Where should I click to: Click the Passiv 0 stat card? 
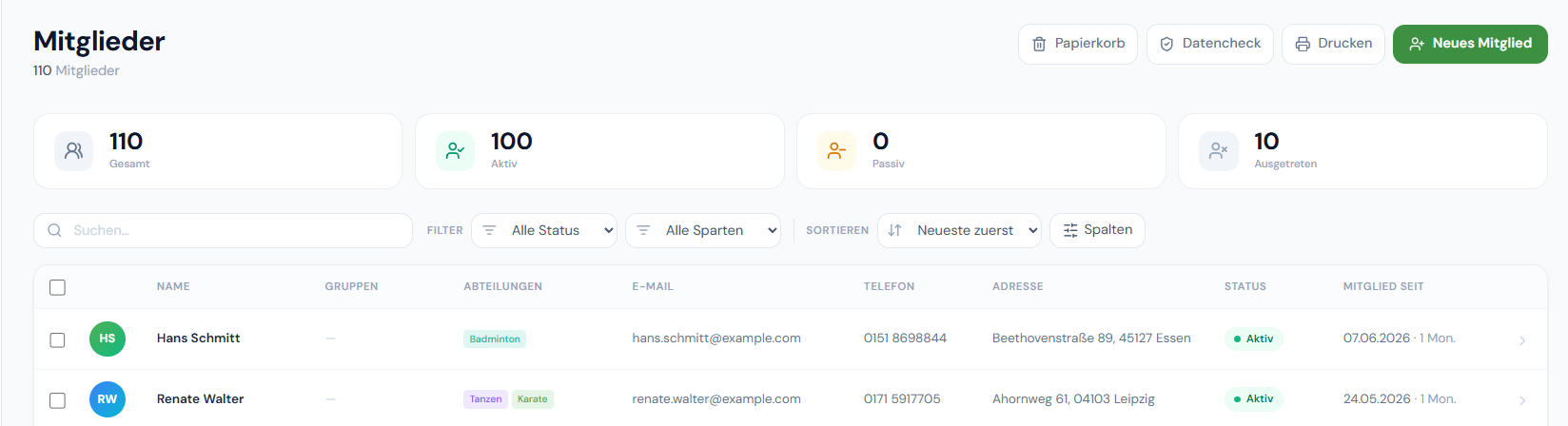pos(981,151)
